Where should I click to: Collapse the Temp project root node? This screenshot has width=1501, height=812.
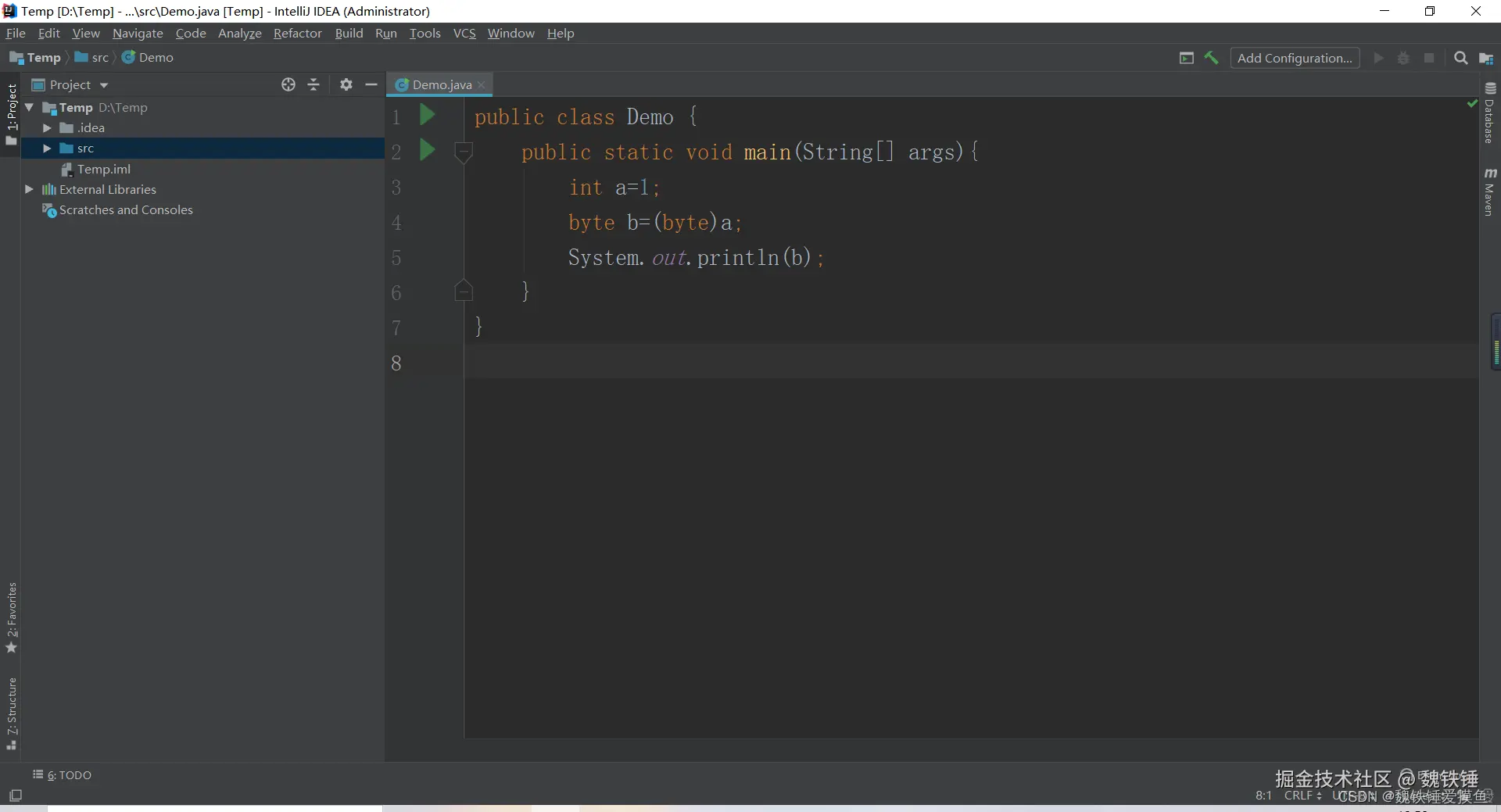point(30,107)
